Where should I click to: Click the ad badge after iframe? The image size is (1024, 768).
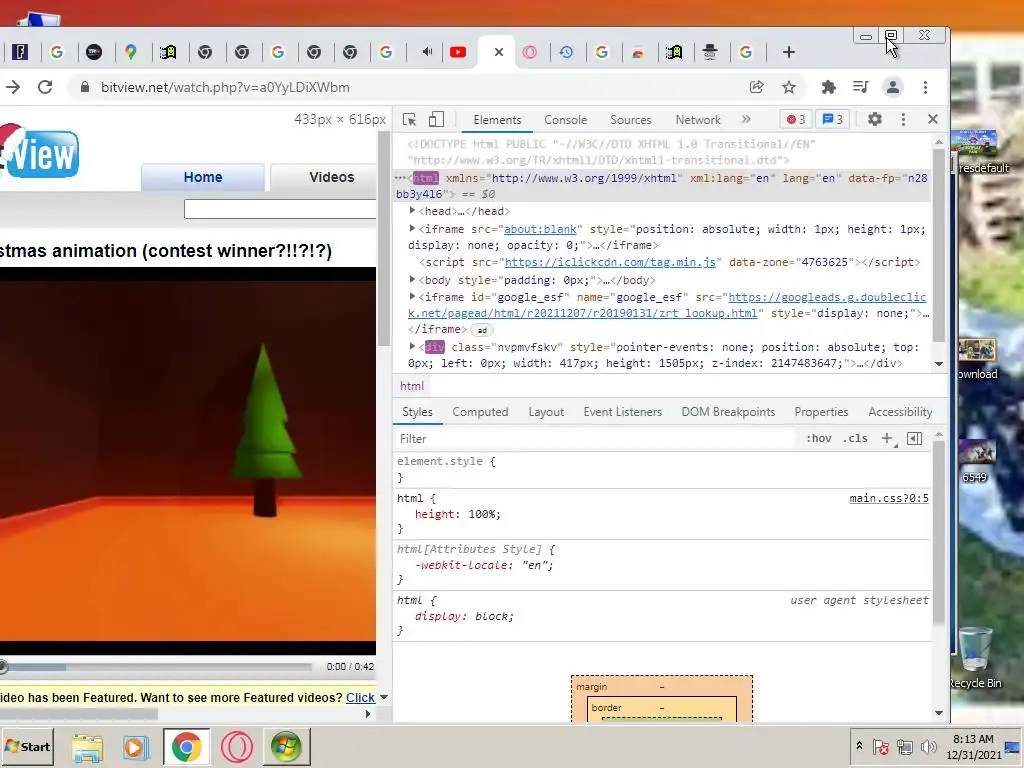click(482, 330)
